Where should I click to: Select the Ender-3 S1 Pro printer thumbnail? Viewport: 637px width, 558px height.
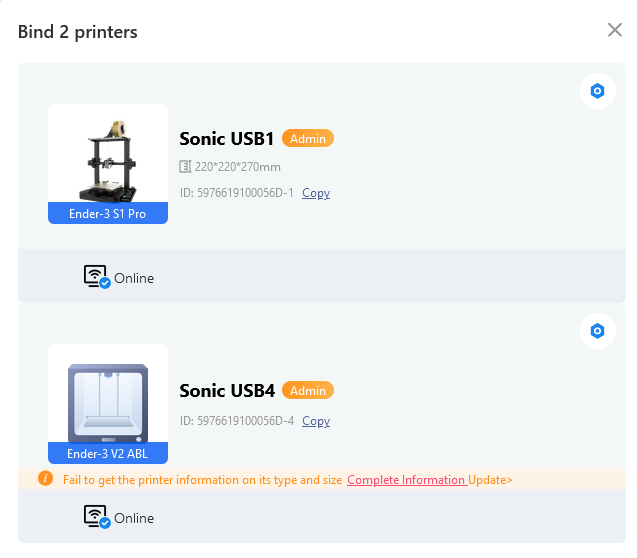coord(108,164)
